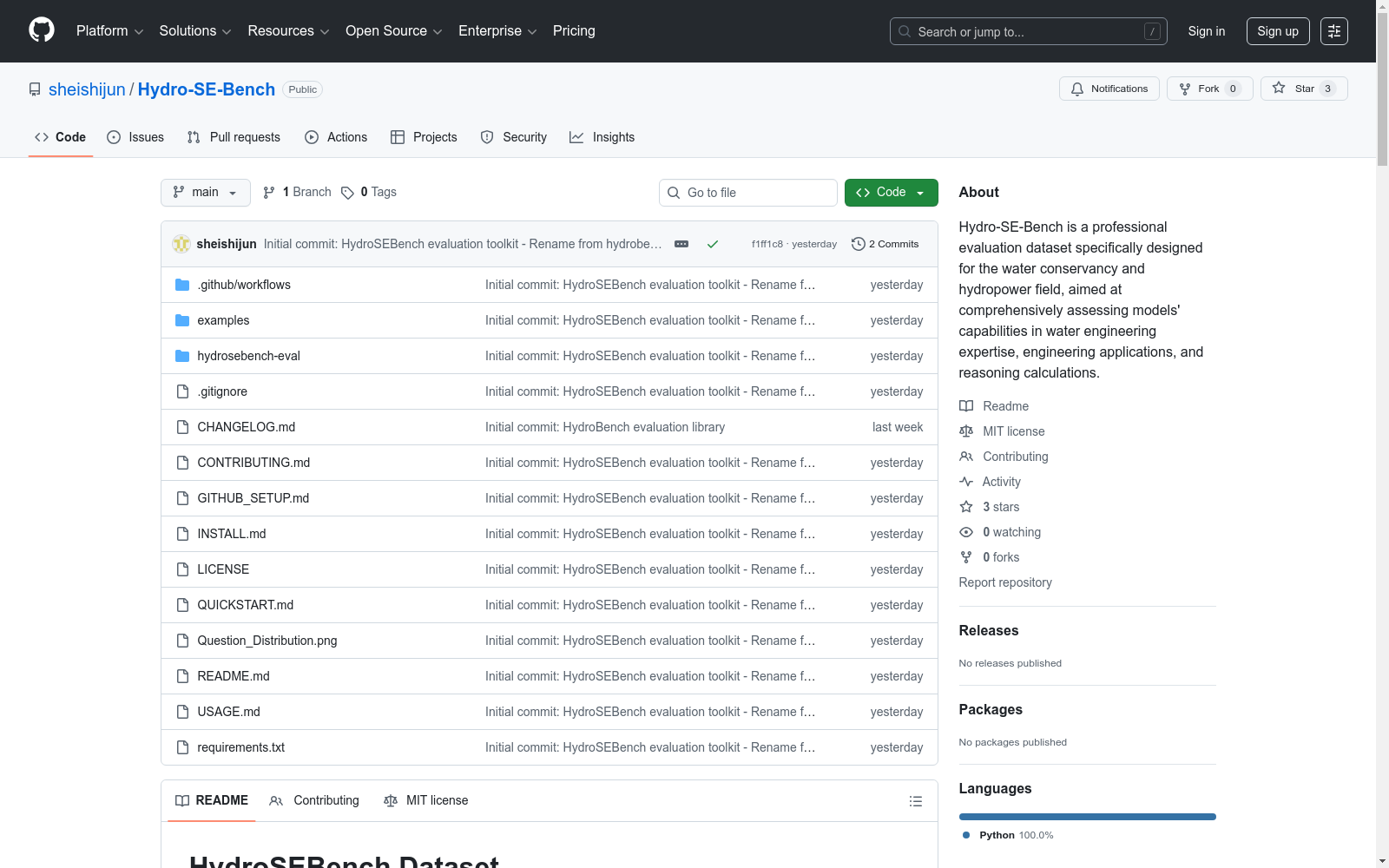The width and height of the screenshot is (1389, 868).
Task: Open the Pricing link
Action: click(x=574, y=31)
